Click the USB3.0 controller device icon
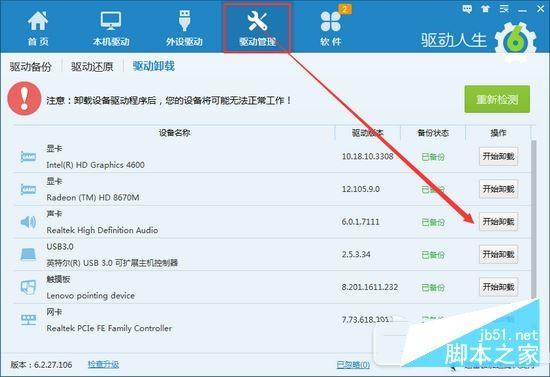This screenshot has width=550, height=377. (28, 255)
